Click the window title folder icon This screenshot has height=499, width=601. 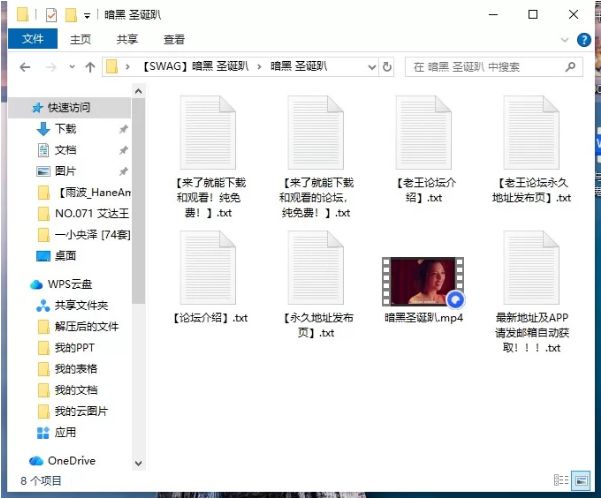click(23, 15)
